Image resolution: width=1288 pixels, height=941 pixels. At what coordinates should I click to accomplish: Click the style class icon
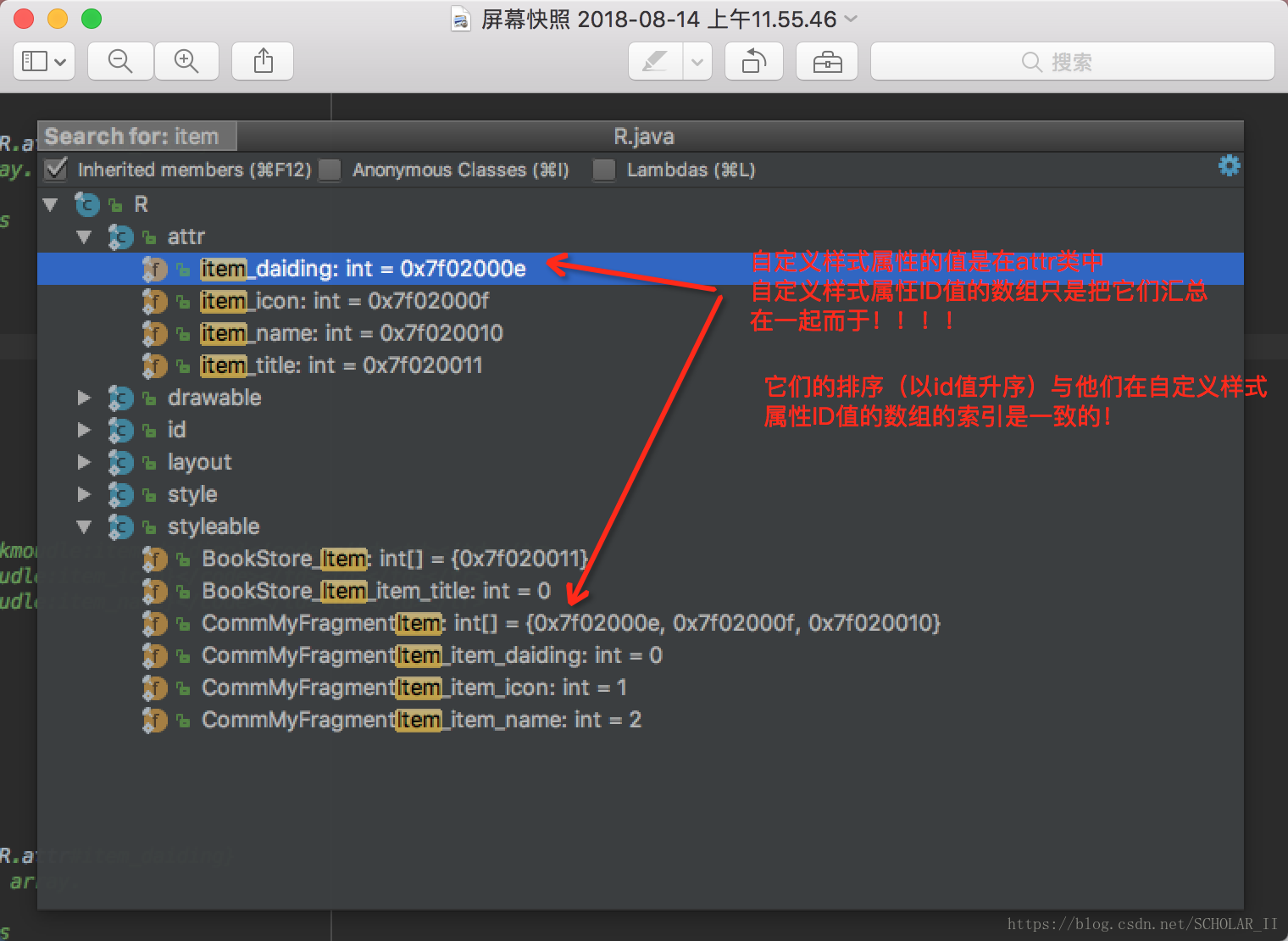[x=120, y=494]
